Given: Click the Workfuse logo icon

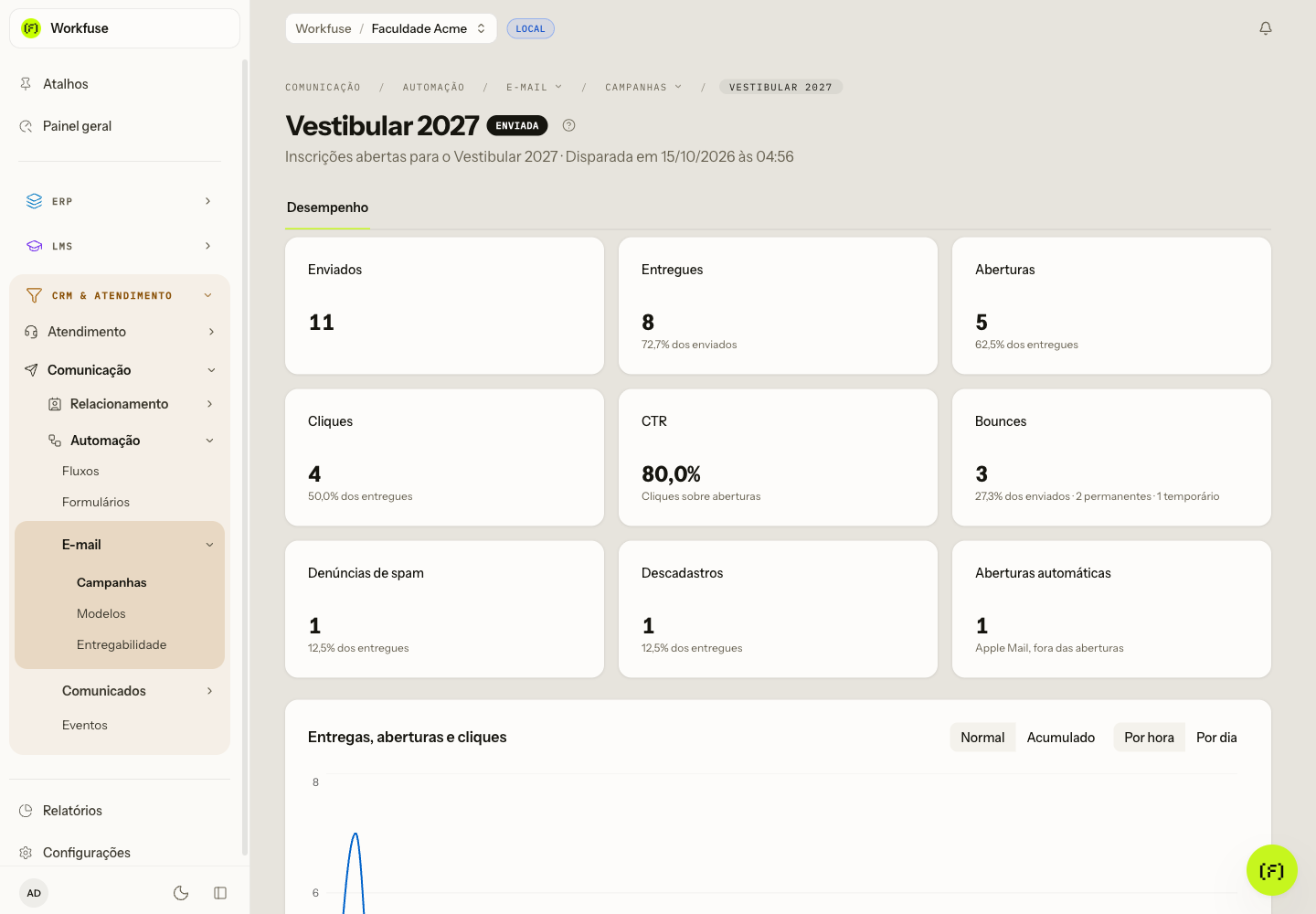Looking at the screenshot, I should point(31,28).
